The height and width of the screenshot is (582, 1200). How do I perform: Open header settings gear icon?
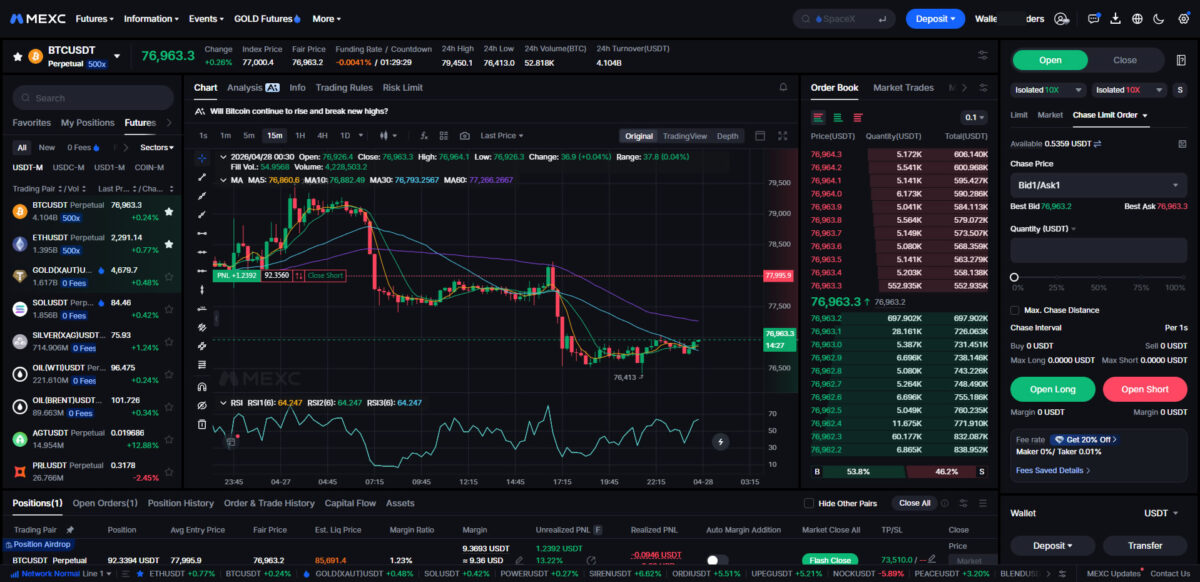(x=1183, y=18)
